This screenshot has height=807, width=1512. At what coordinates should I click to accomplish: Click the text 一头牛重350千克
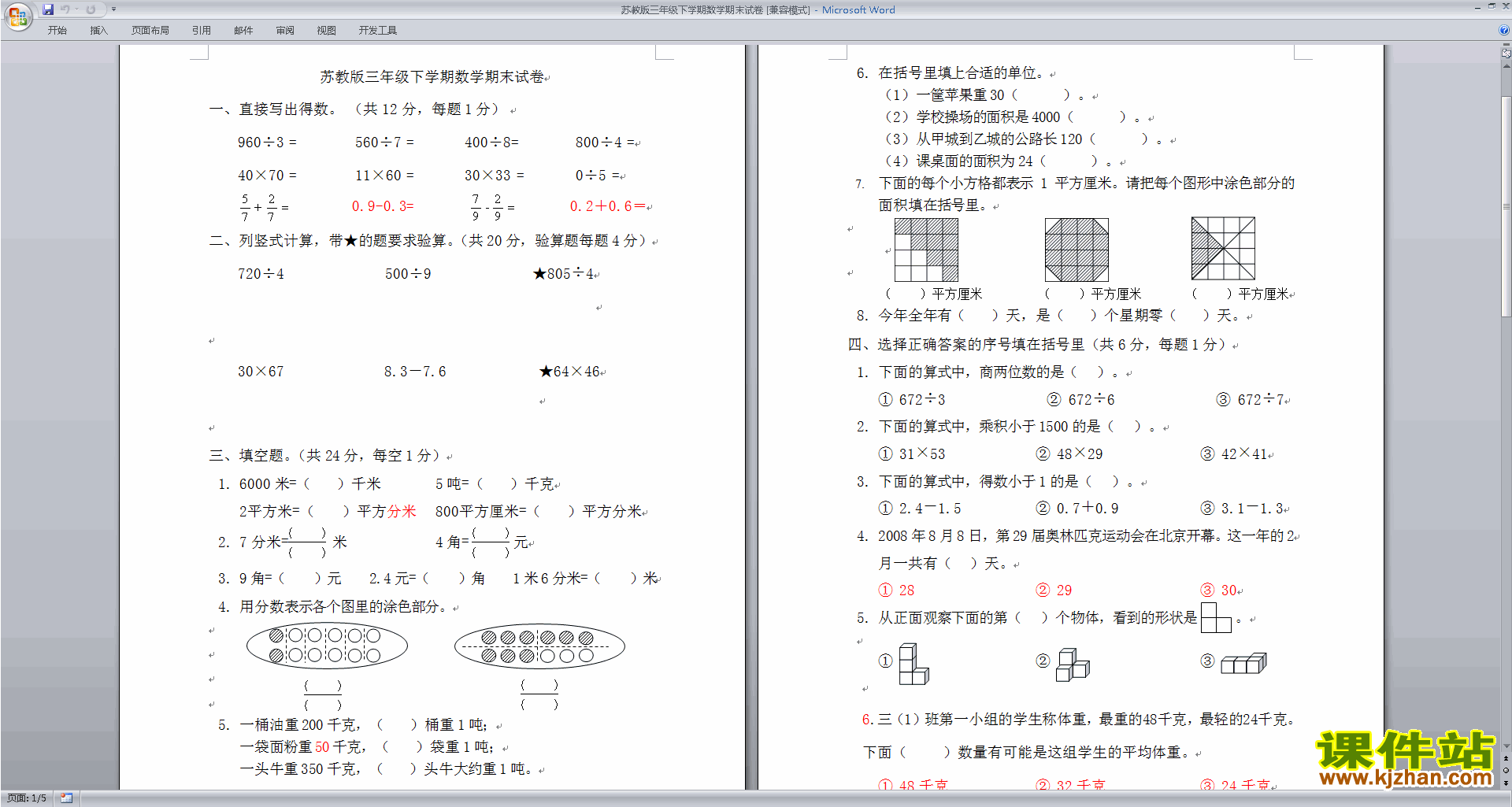click(298, 769)
